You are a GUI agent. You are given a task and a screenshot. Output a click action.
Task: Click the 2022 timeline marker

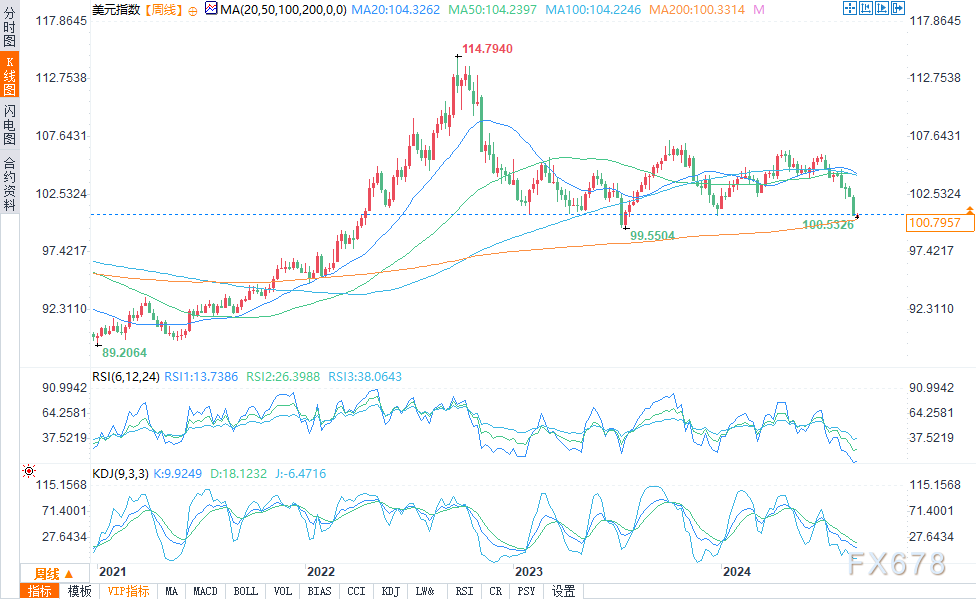click(321, 572)
